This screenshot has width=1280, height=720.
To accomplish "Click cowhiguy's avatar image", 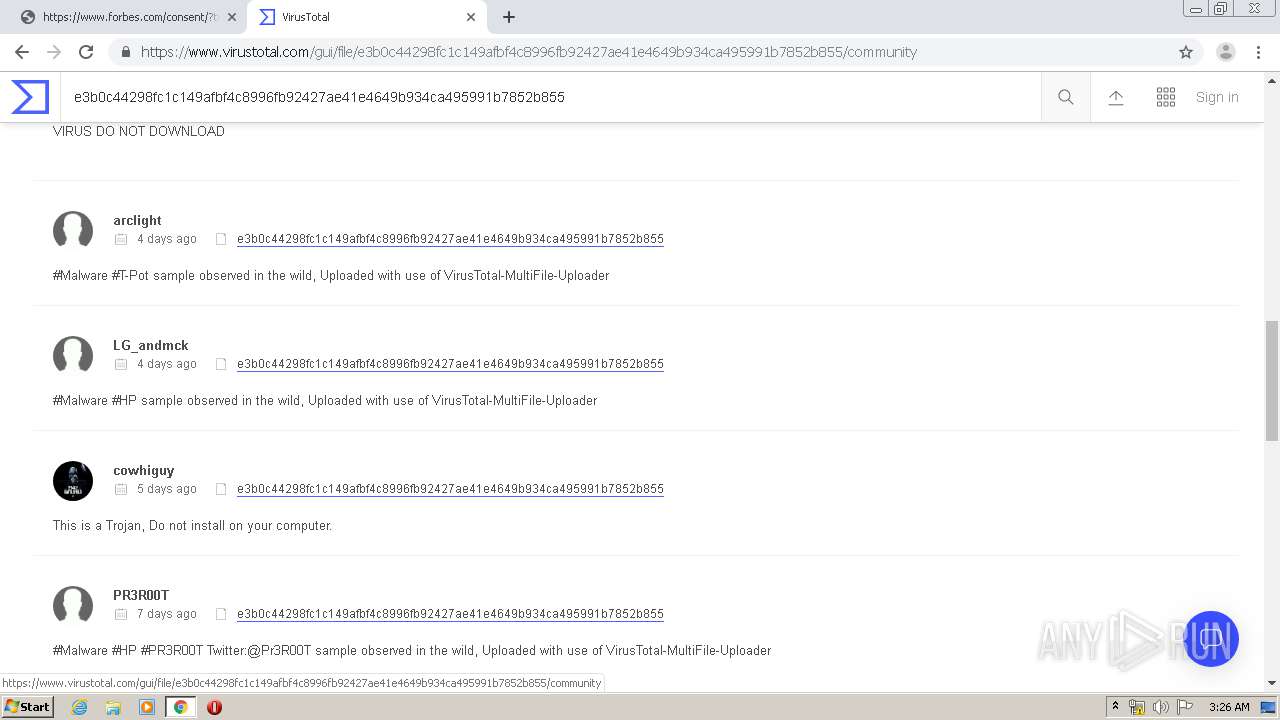I will coord(73,480).
